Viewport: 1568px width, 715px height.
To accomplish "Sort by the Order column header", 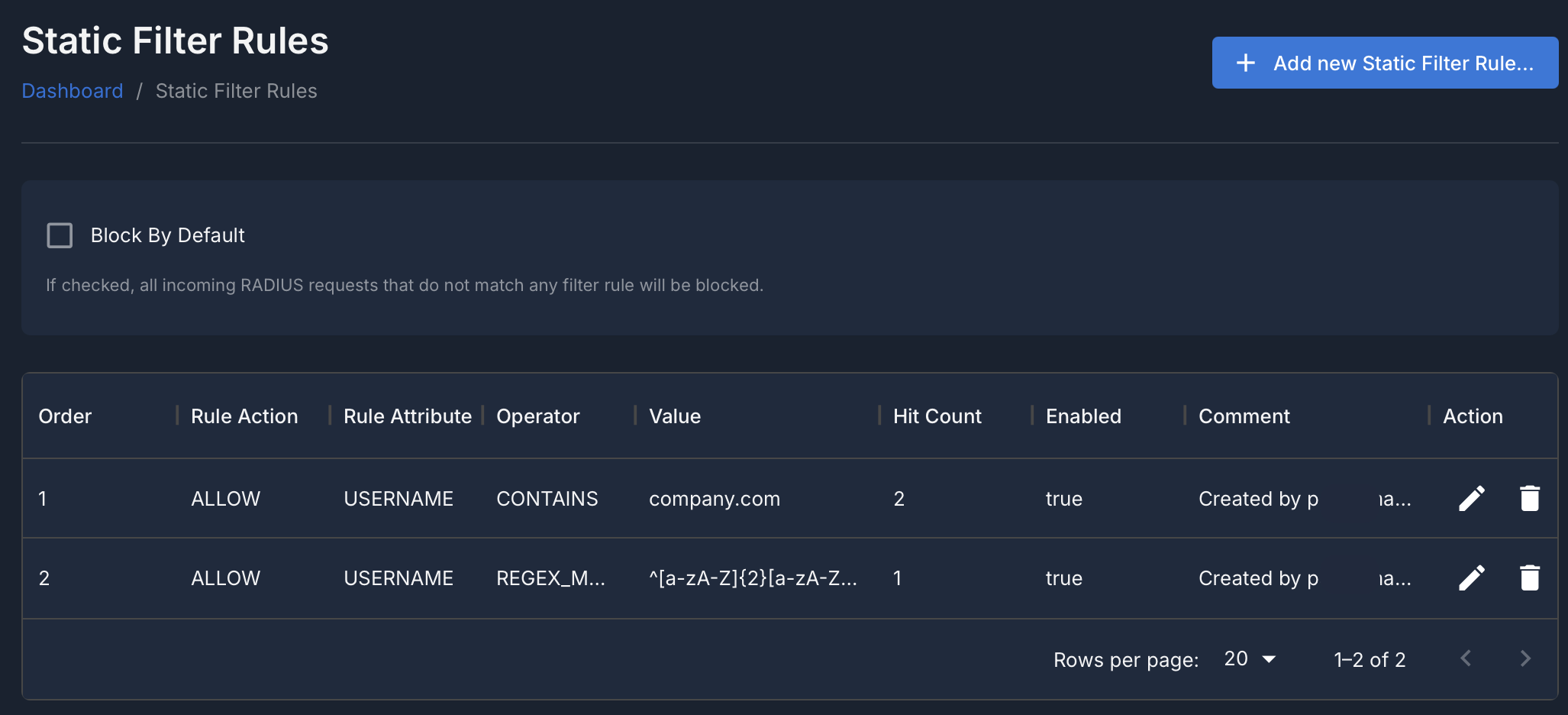I will coord(65,416).
